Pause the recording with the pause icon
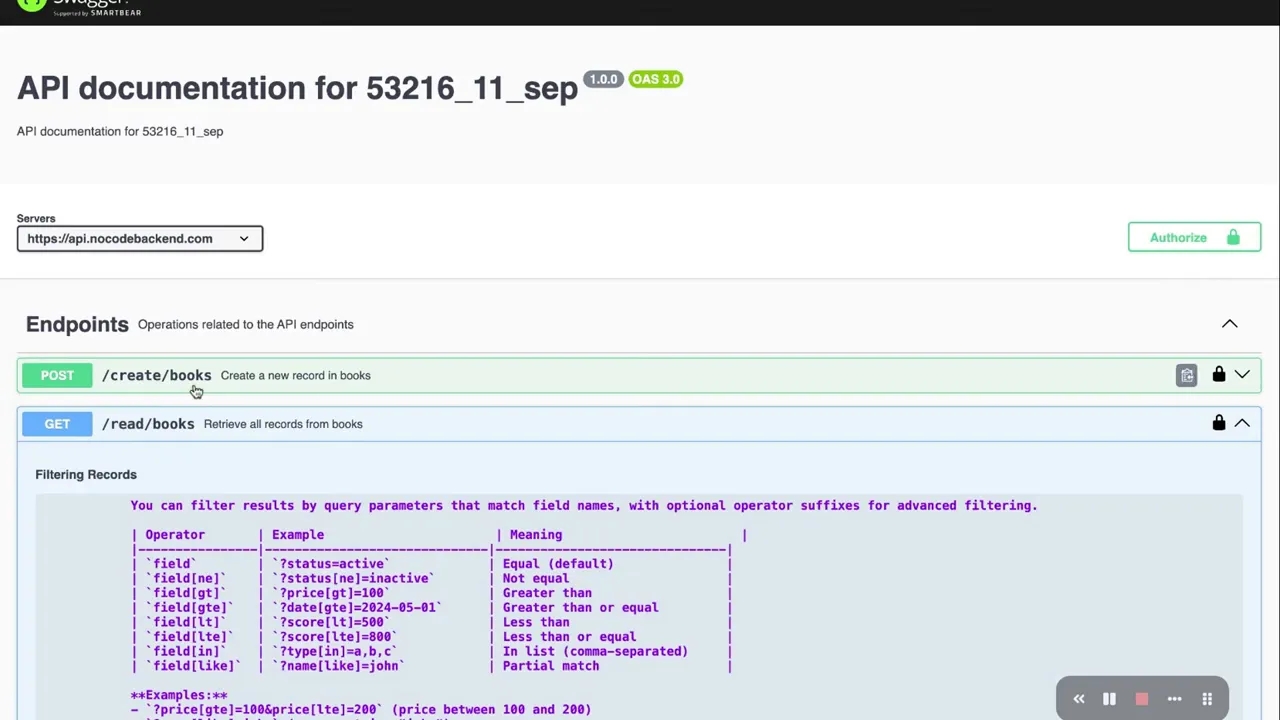 click(x=1109, y=699)
